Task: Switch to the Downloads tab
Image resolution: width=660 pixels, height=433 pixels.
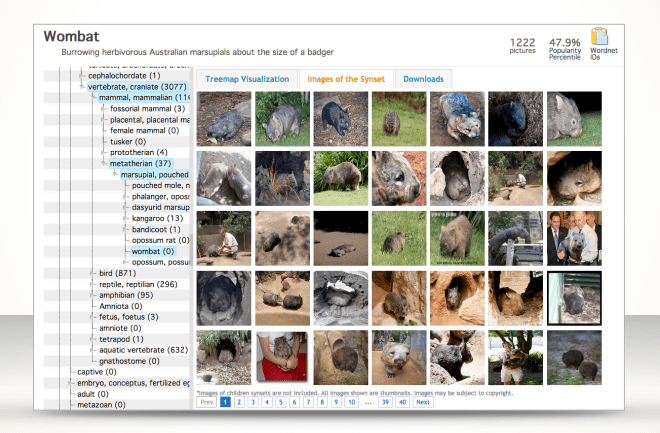Action: tap(423, 79)
